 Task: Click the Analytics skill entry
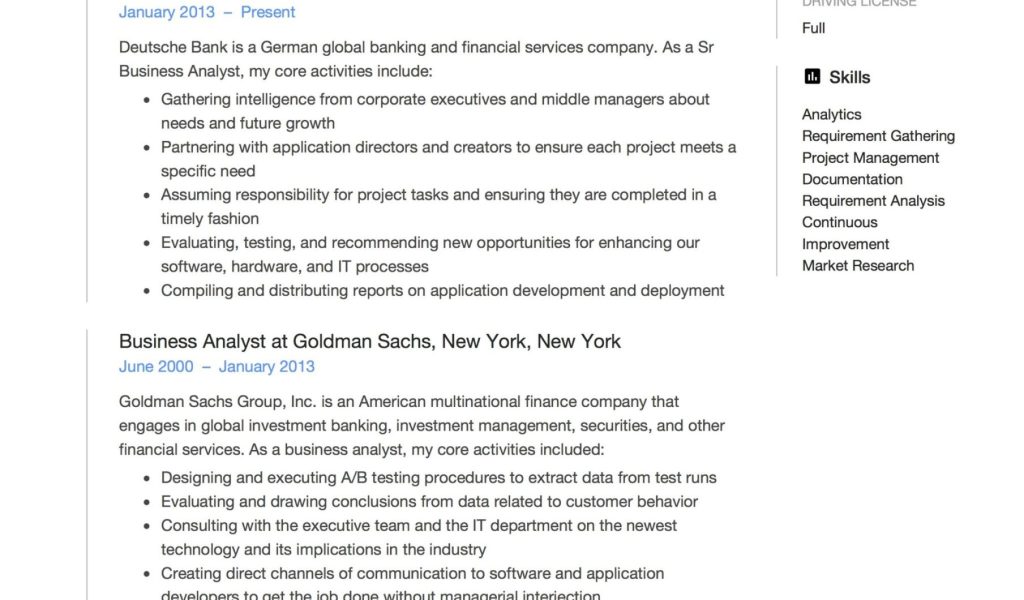831,115
